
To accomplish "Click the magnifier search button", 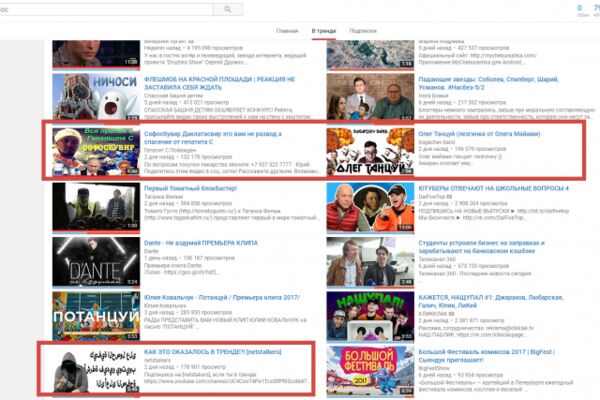I will pos(228,9).
